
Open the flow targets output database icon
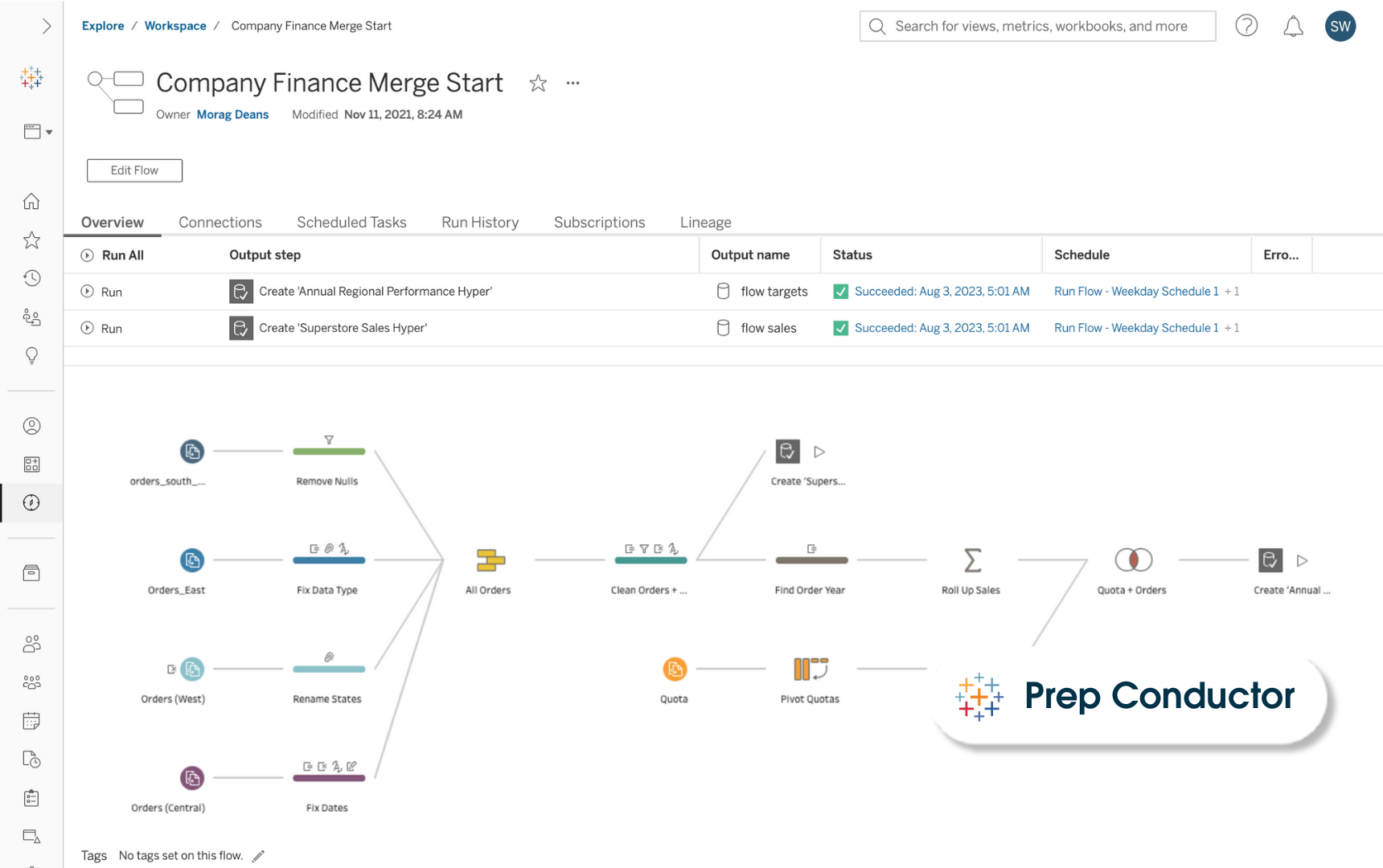coord(723,291)
